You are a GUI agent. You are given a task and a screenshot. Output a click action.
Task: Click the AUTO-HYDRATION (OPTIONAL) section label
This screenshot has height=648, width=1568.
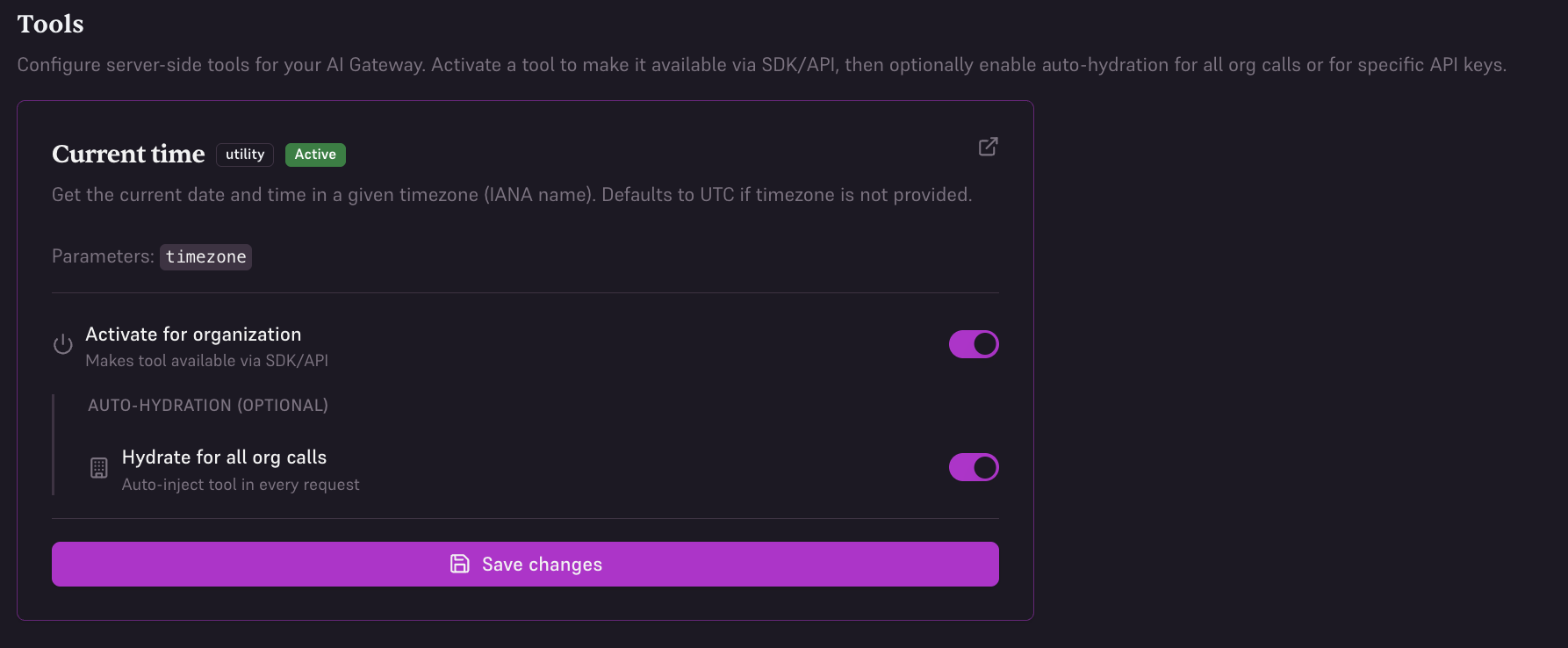coord(208,405)
